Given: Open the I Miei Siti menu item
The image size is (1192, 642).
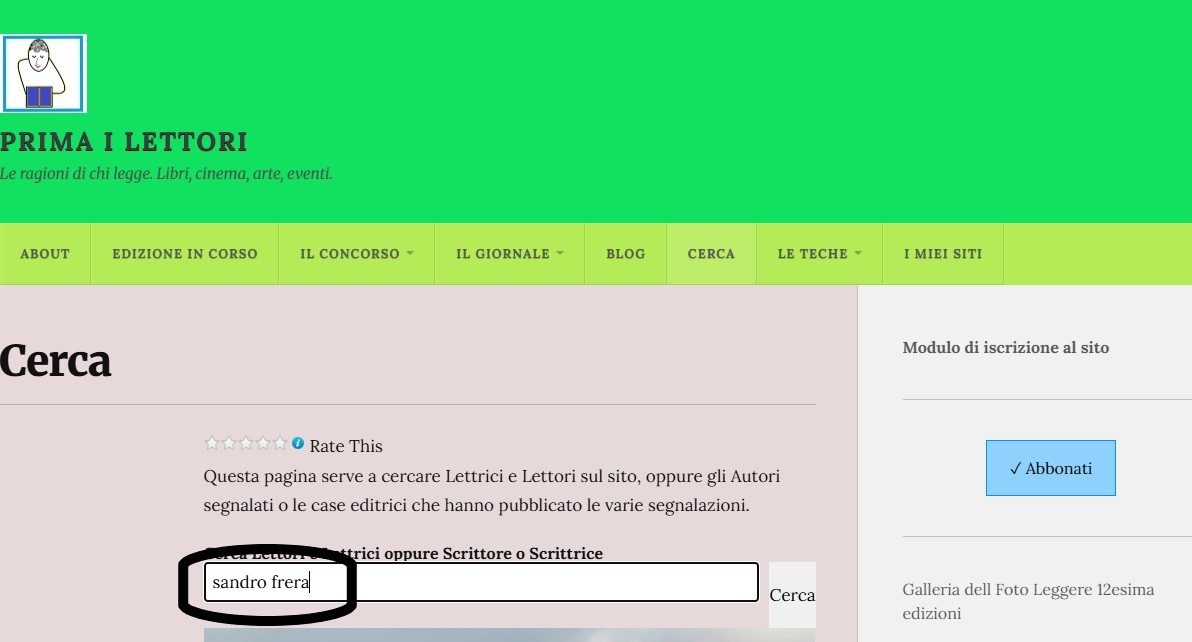Looking at the screenshot, I should point(943,254).
